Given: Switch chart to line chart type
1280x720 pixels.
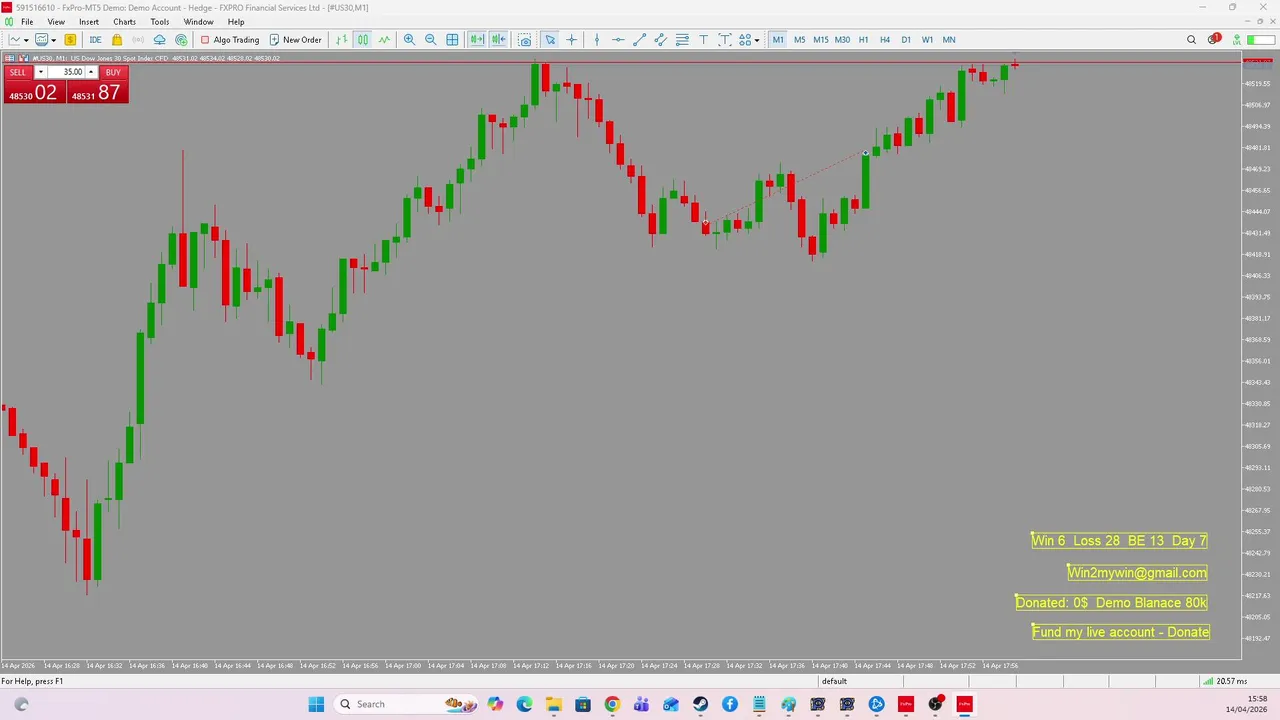Looking at the screenshot, I should pyautogui.click(x=384, y=40).
